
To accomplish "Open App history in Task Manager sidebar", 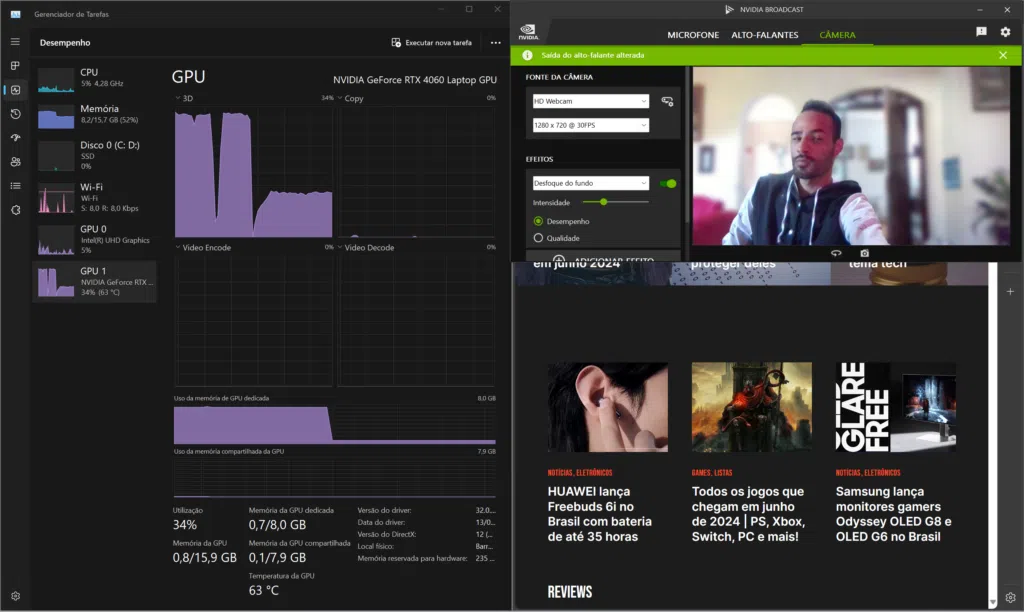I will pyautogui.click(x=15, y=114).
